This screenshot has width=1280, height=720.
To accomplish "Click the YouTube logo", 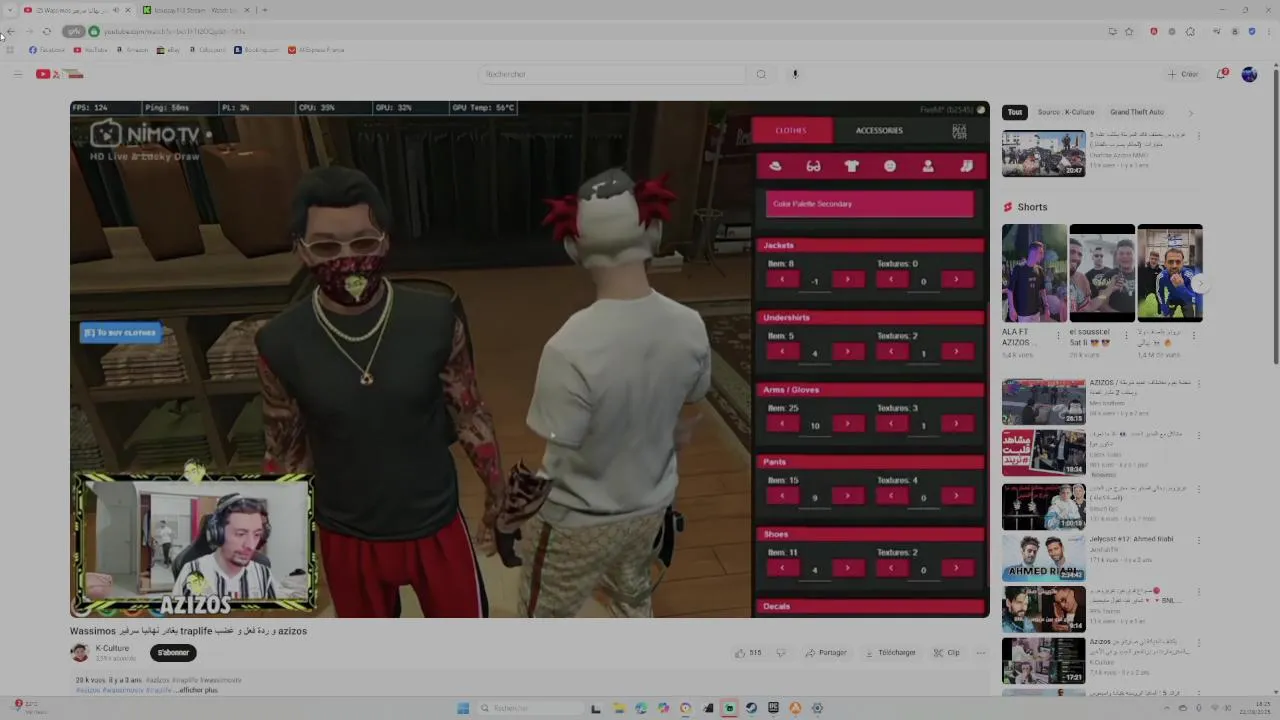I will [60, 74].
